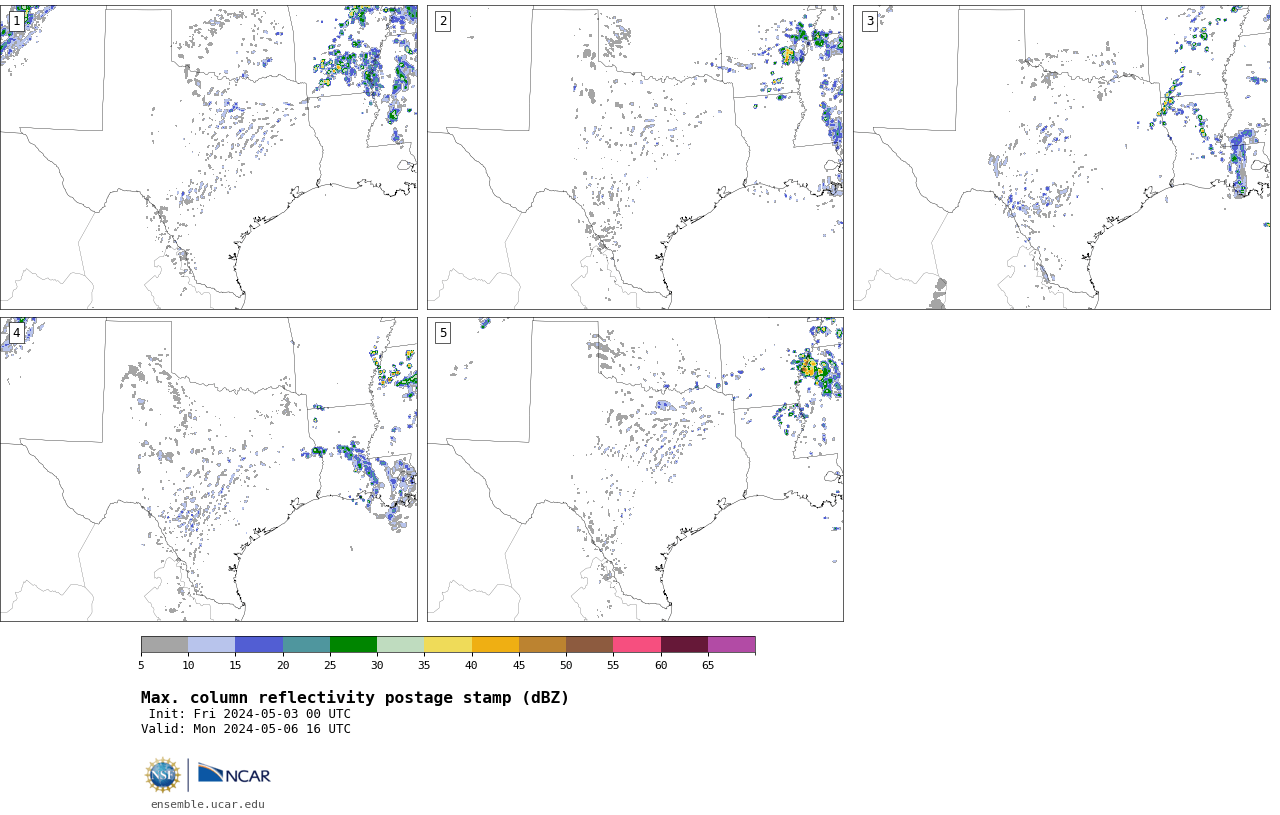Click the NSF logo icon
Screen dimensions: 1280x815
coord(163,775)
